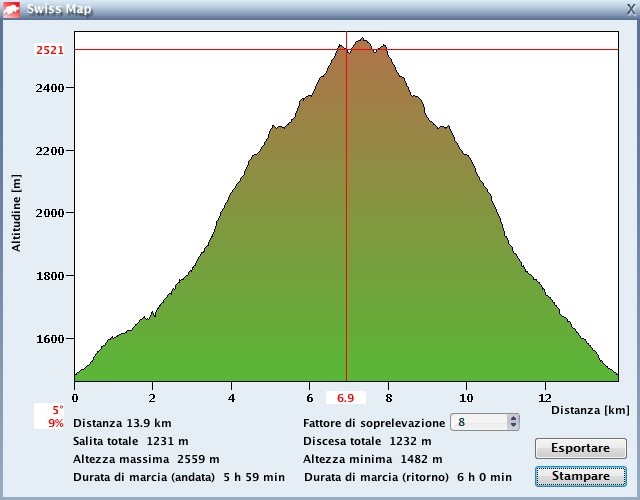The height and width of the screenshot is (500, 640).
Task: Click the dropdown arrows next to value 8
Action: pos(513,423)
